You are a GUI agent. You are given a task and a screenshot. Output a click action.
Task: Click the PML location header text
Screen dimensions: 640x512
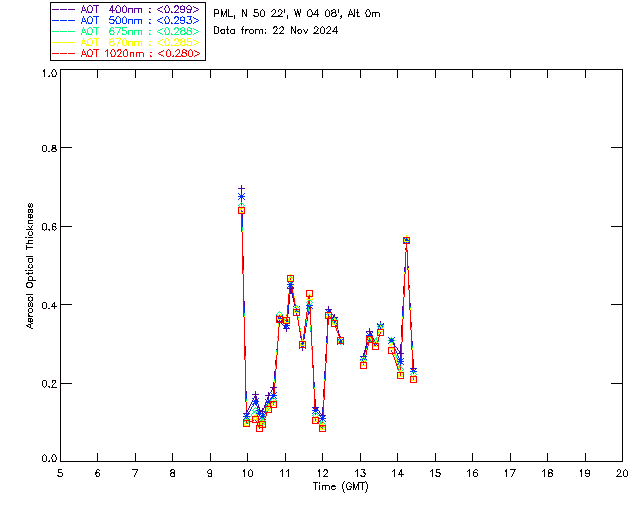[x=297, y=14]
